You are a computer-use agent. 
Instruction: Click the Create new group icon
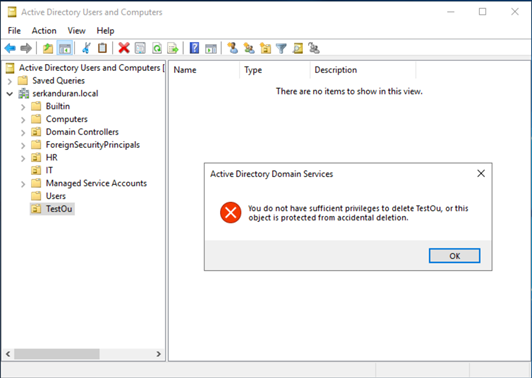(x=249, y=48)
